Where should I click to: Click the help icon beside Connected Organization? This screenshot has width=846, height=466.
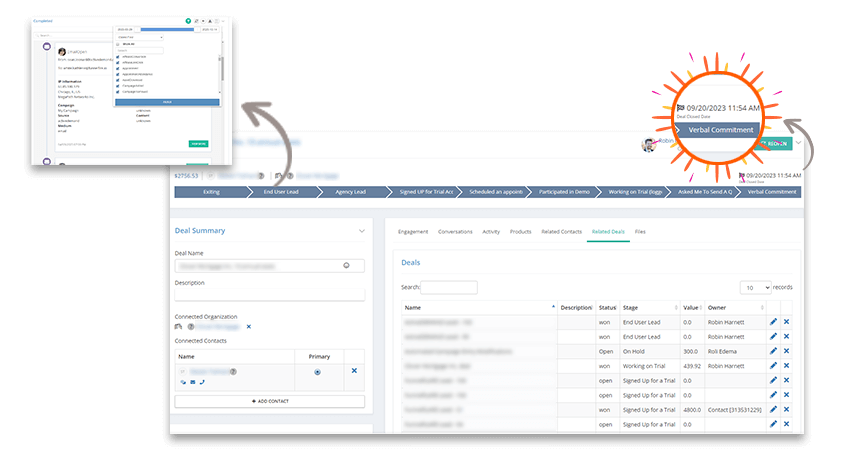click(x=190, y=326)
